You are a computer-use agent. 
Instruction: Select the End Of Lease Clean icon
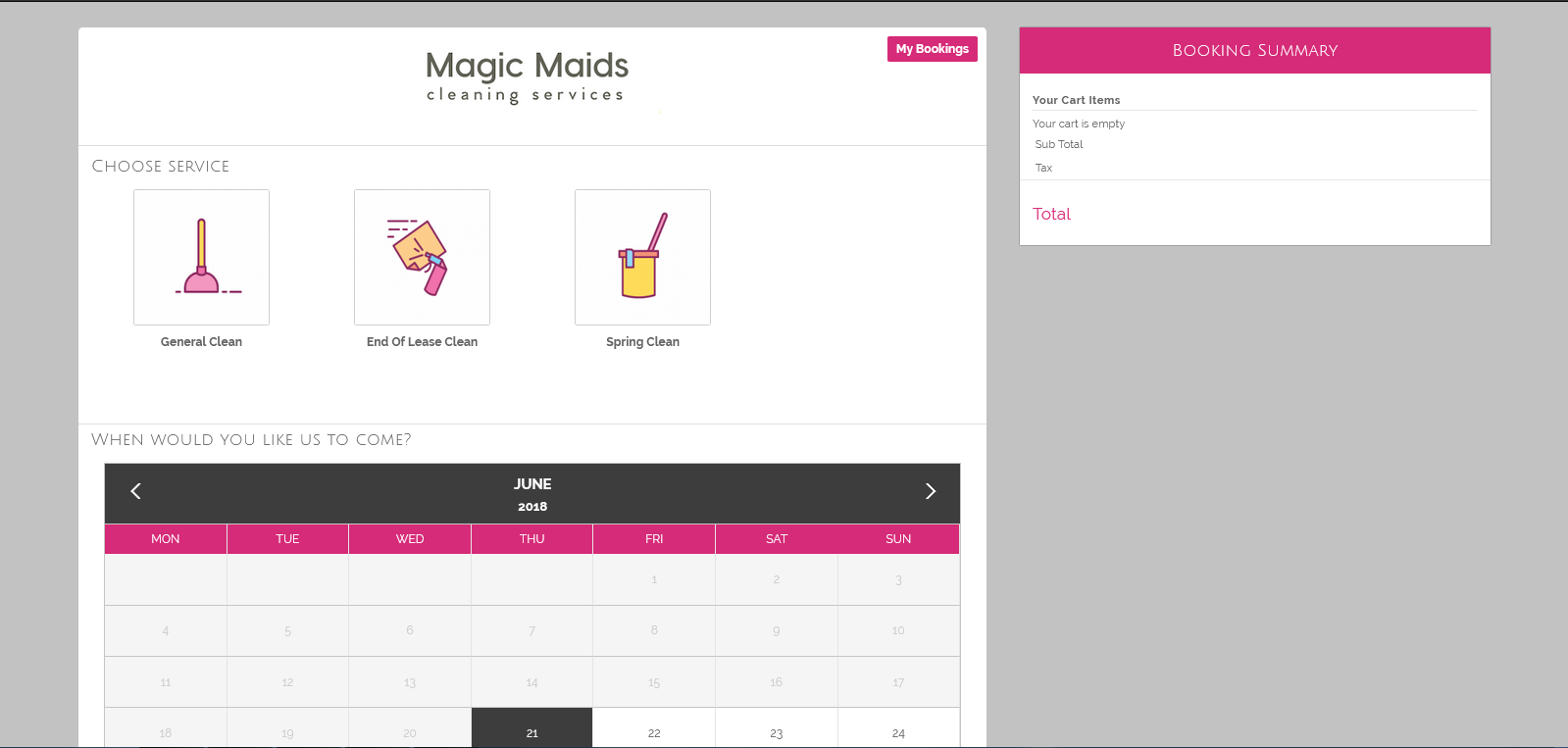tap(422, 257)
